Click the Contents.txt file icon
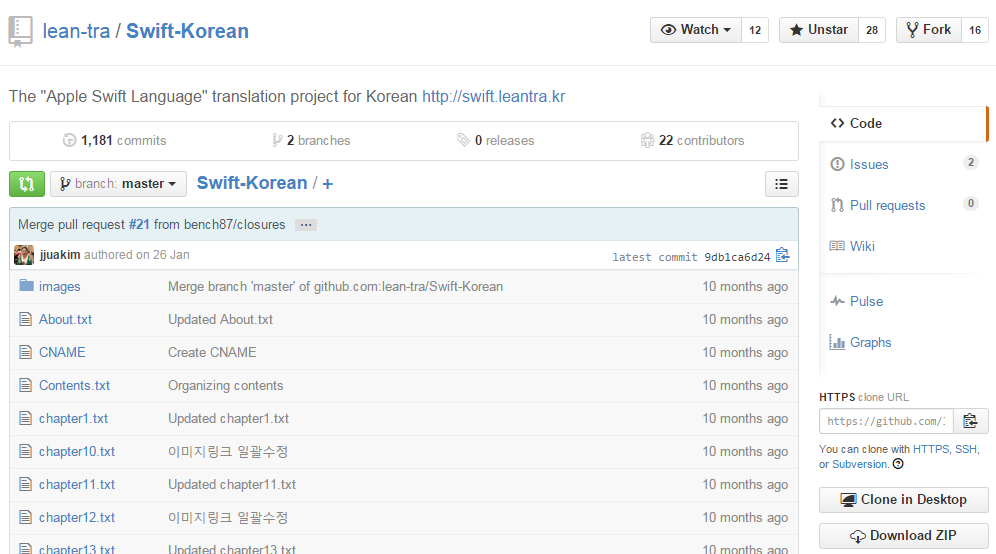The width and height of the screenshot is (996, 554). [25, 385]
